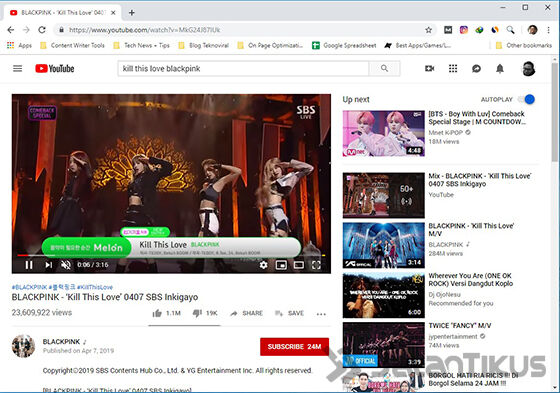This screenshot has width=560, height=393.
Task: Open Blog Teknoviral bookmark folder
Action: click(x=203, y=45)
